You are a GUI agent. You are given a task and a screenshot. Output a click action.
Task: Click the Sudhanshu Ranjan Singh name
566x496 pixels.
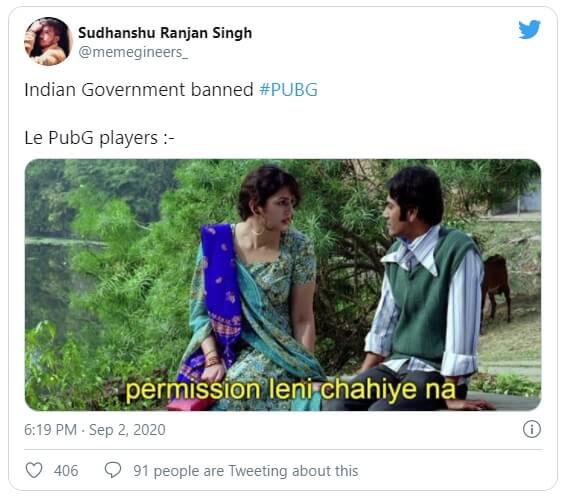[165, 33]
